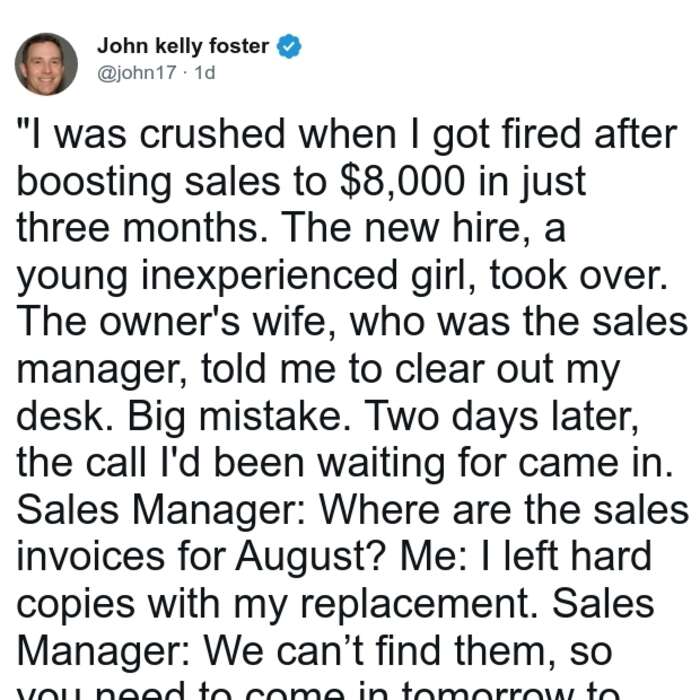The width and height of the screenshot is (700, 700).
Task: Click "Two days later" in the tweet
Action: pyautogui.click(x=499, y=416)
